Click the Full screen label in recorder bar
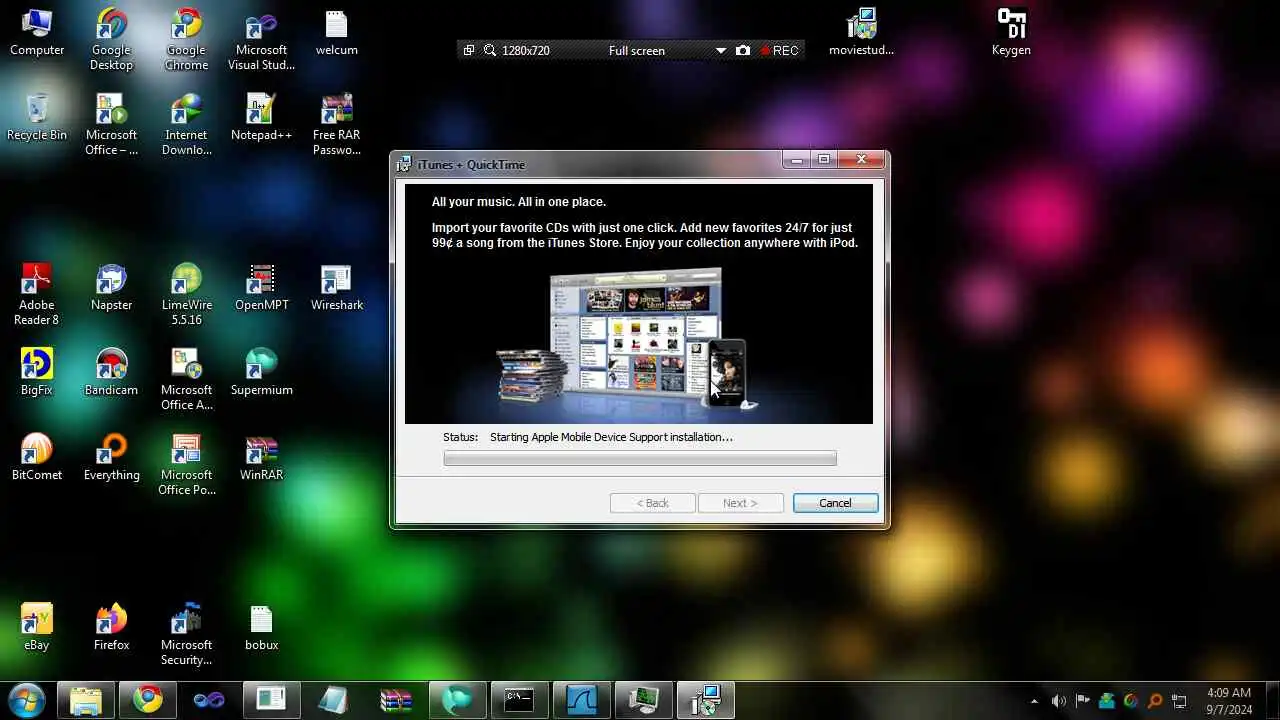 [x=637, y=50]
